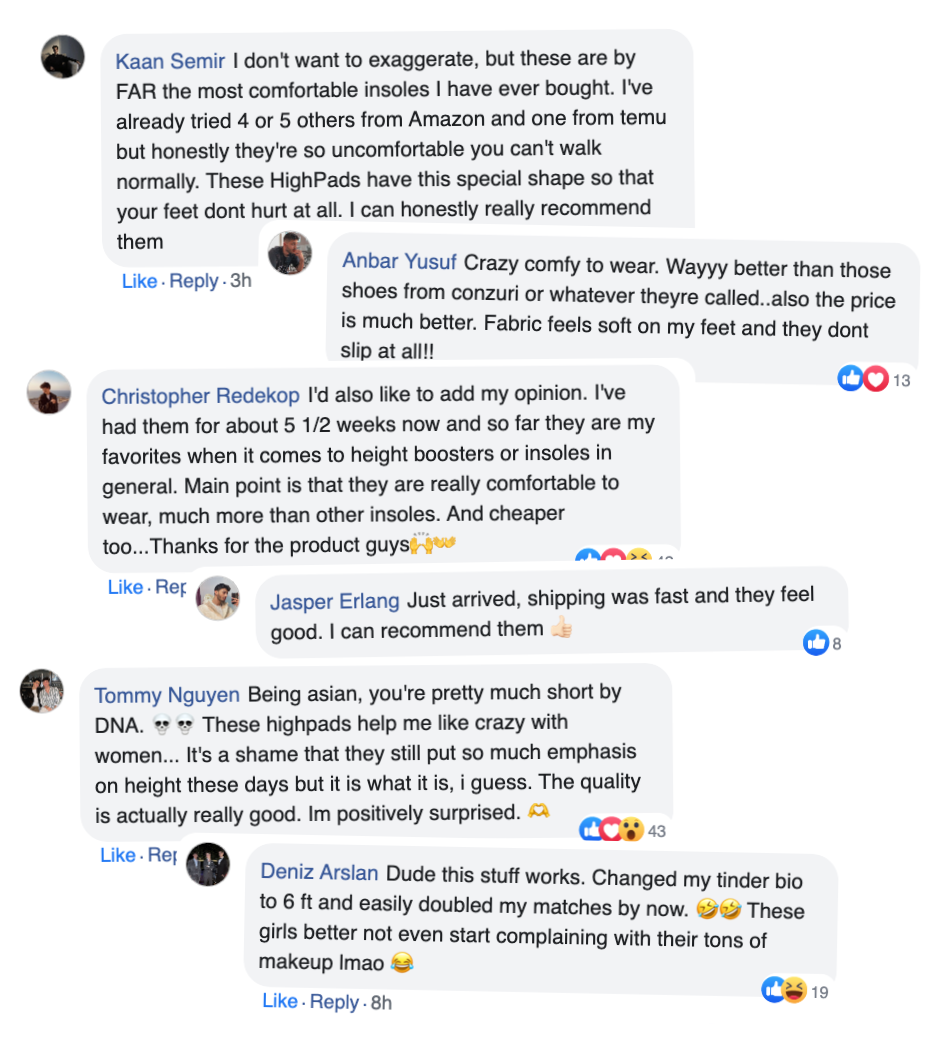Click the thumbs-up reaction on Deniz Arslan's comment
This screenshot has height=1040, width=948.
tap(774, 991)
